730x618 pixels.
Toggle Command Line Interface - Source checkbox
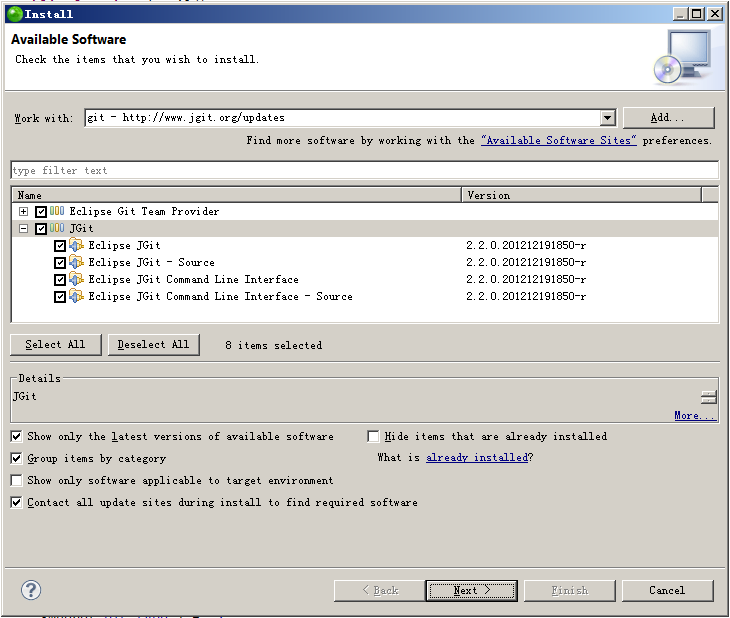pyautogui.click(x=60, y=297)
